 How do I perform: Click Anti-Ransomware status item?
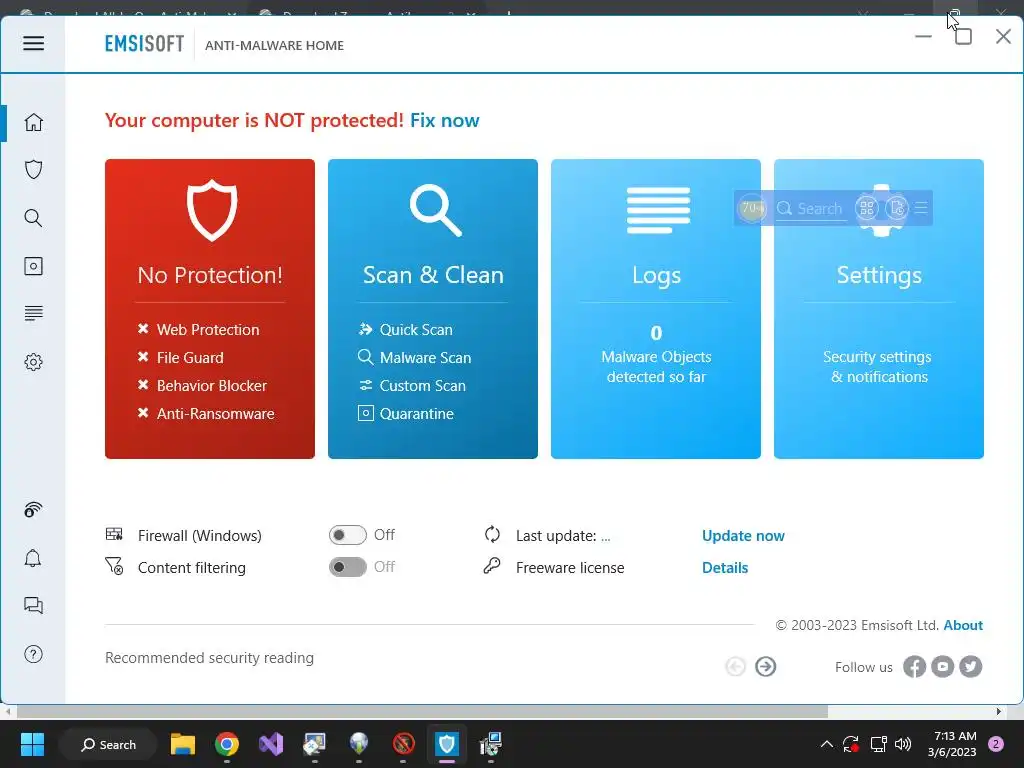tap(206, 414)
